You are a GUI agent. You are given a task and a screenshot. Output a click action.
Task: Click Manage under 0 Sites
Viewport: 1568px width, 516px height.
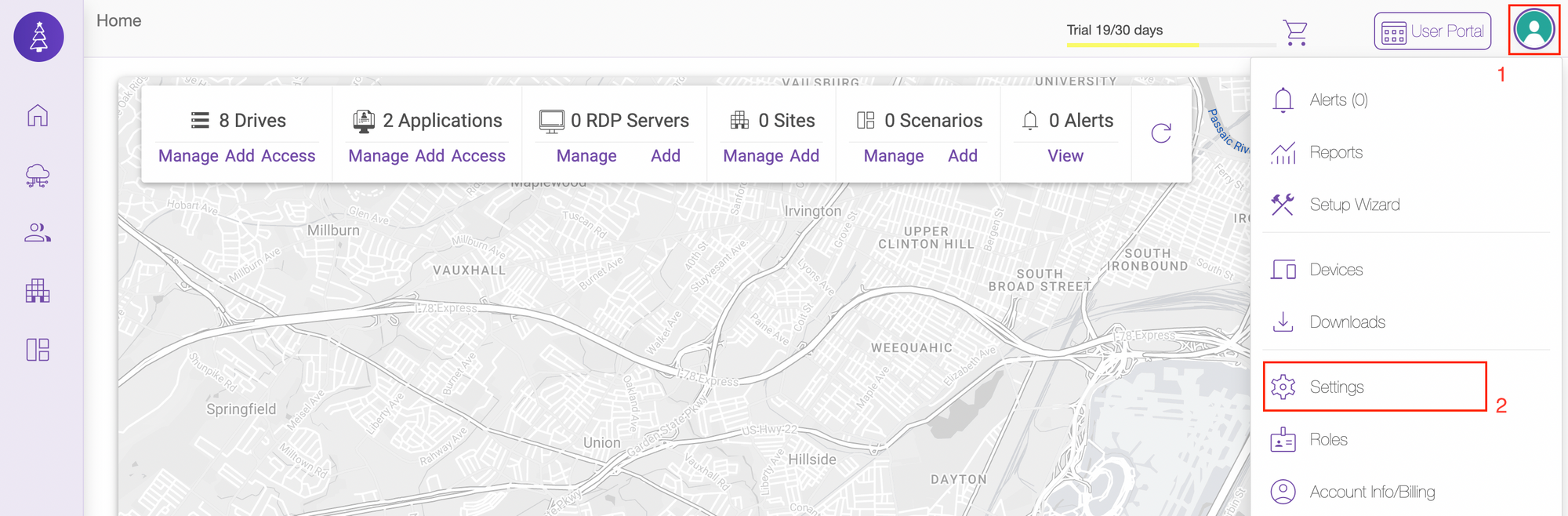[x=753, y=156]
